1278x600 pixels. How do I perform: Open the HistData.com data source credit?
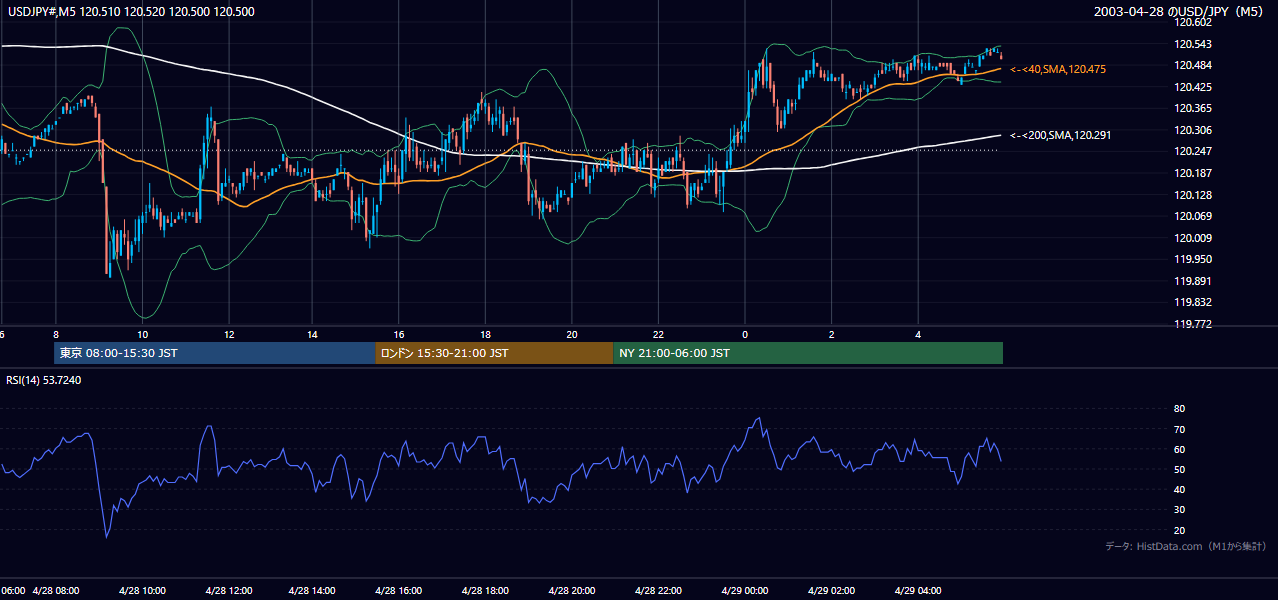point(1186,546)
